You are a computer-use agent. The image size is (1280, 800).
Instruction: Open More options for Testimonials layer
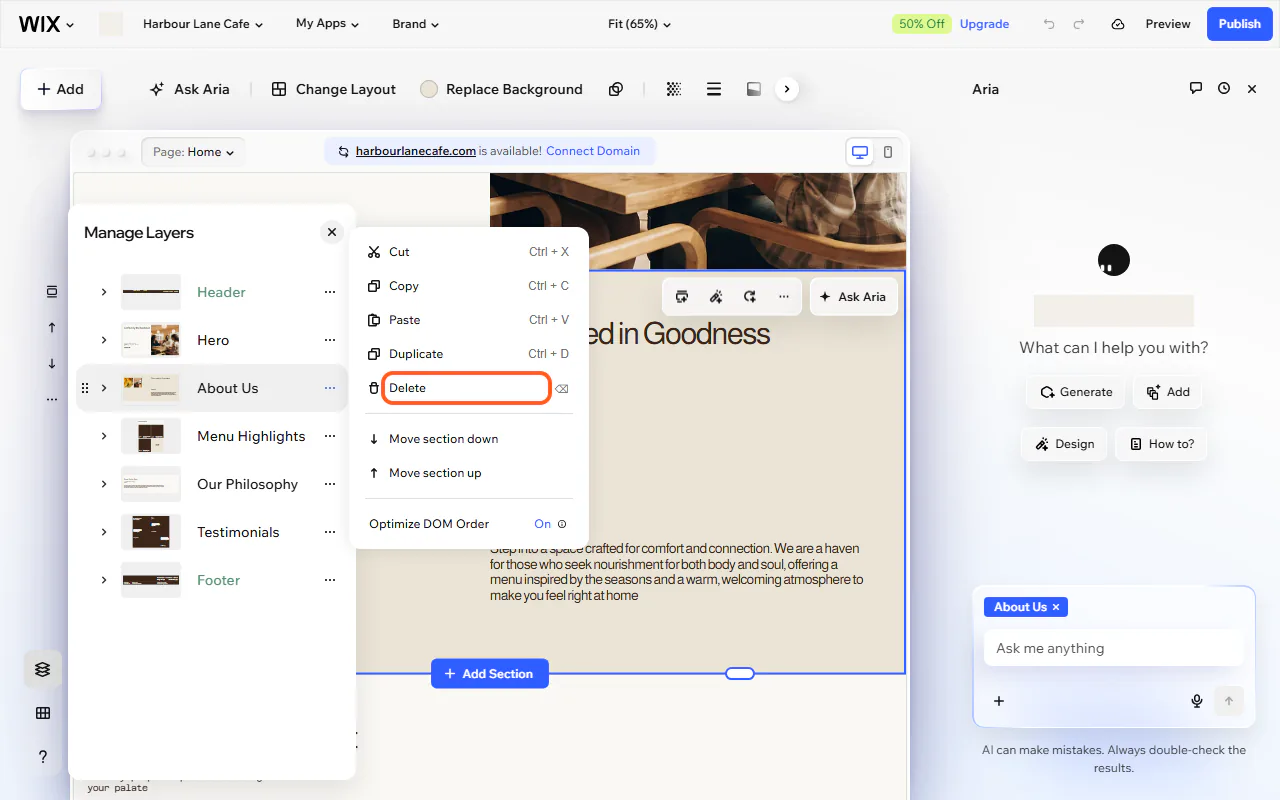pos(330,532)
